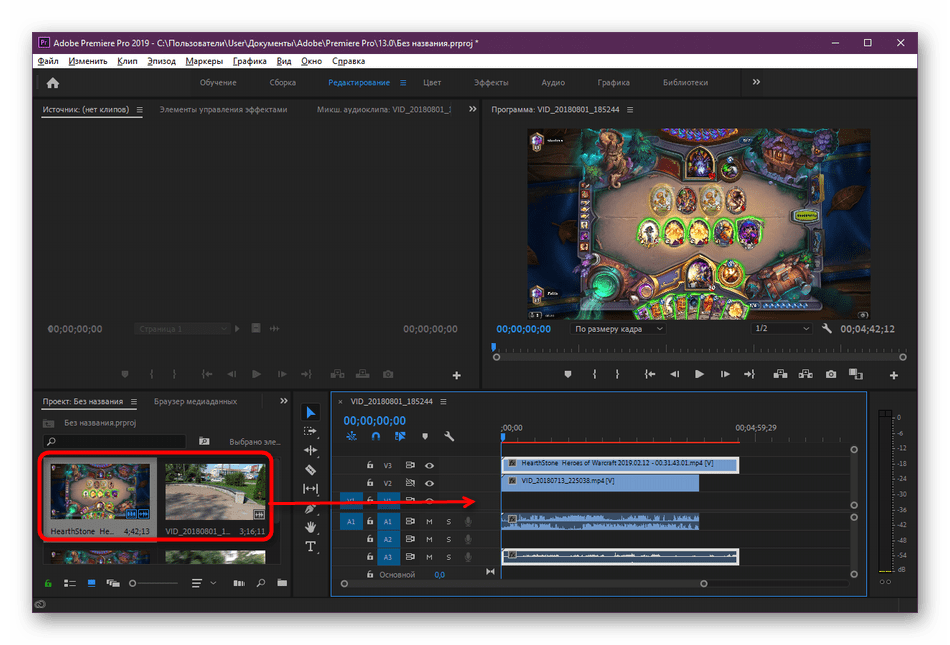Open Program monitor button editor plus
Image resolution: width=950 pixels, height=645 pixels.
893,375
